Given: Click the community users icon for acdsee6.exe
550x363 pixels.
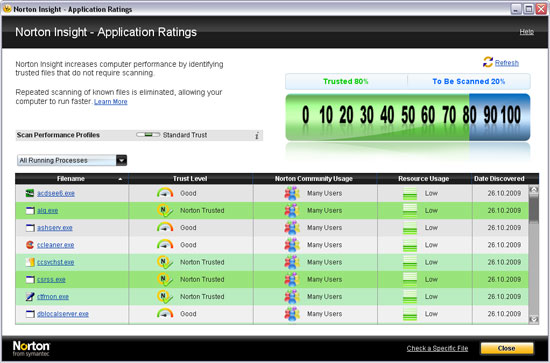Looking at the screenshot, I should point(292,193).
